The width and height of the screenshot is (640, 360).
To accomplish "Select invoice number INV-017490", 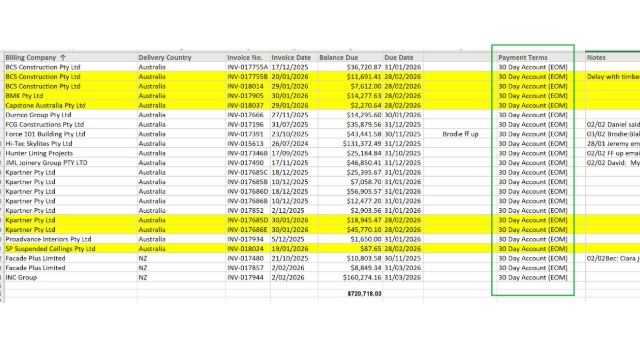I will click(x=245, y=163).
